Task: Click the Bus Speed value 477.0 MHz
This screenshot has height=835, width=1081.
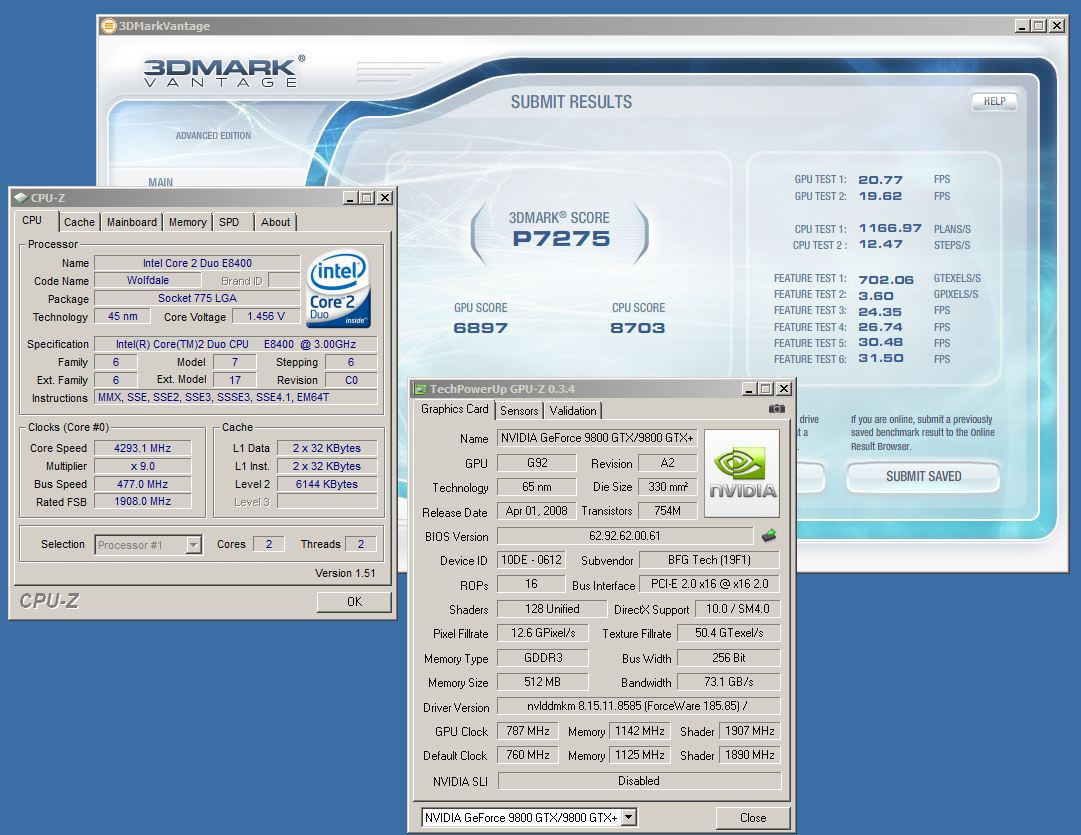Action: pos(143,484)
